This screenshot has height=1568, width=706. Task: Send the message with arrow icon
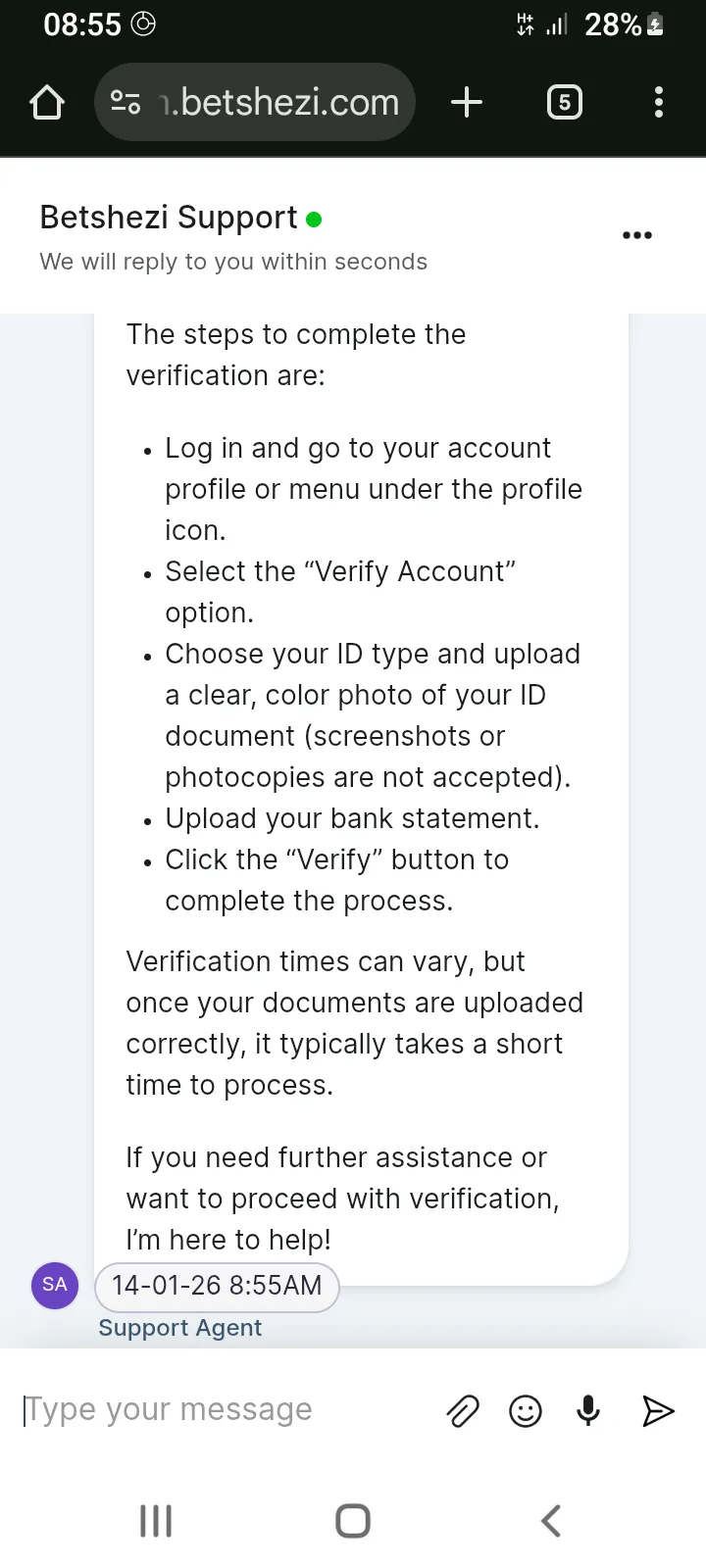pos(658,1411)
